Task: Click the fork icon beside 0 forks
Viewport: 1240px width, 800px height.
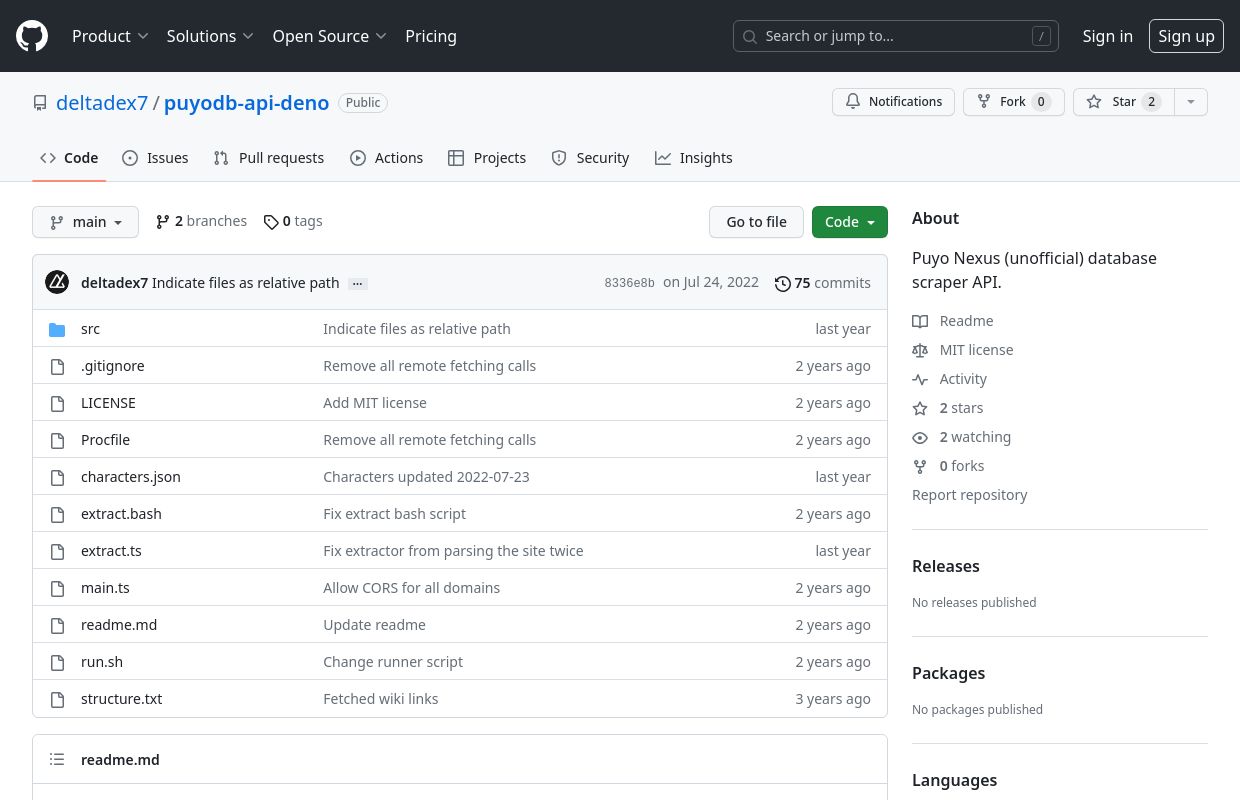Action: pyautogui.click(x=920, y=466)
